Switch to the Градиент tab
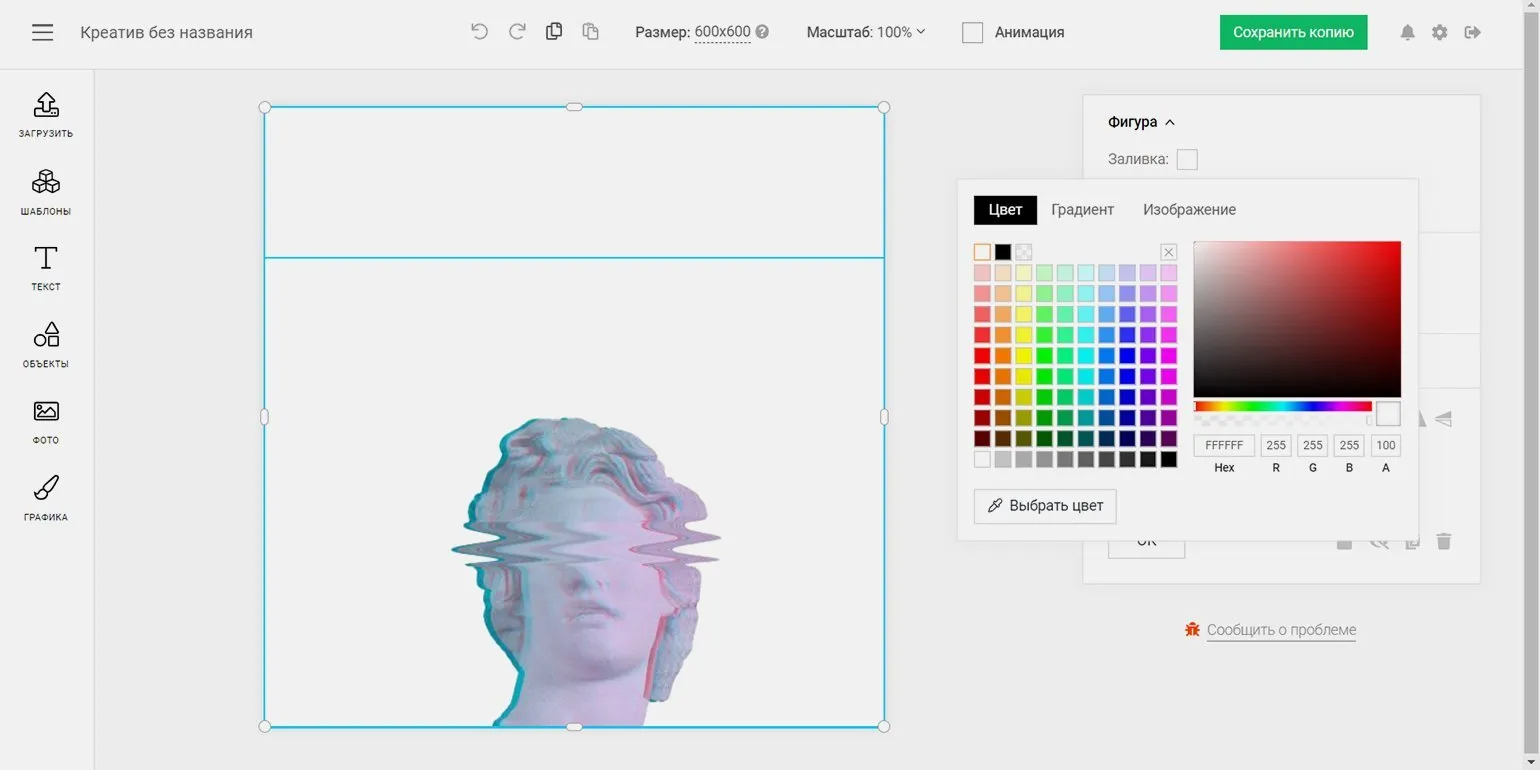 (x=1082, y=210)
